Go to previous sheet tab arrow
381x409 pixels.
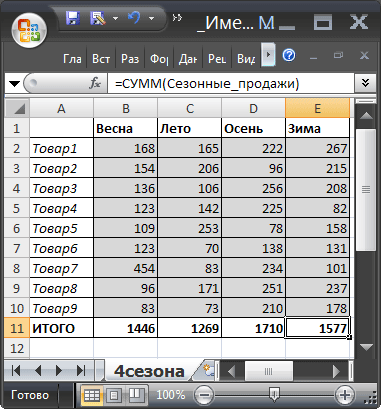tap(38, 370)
